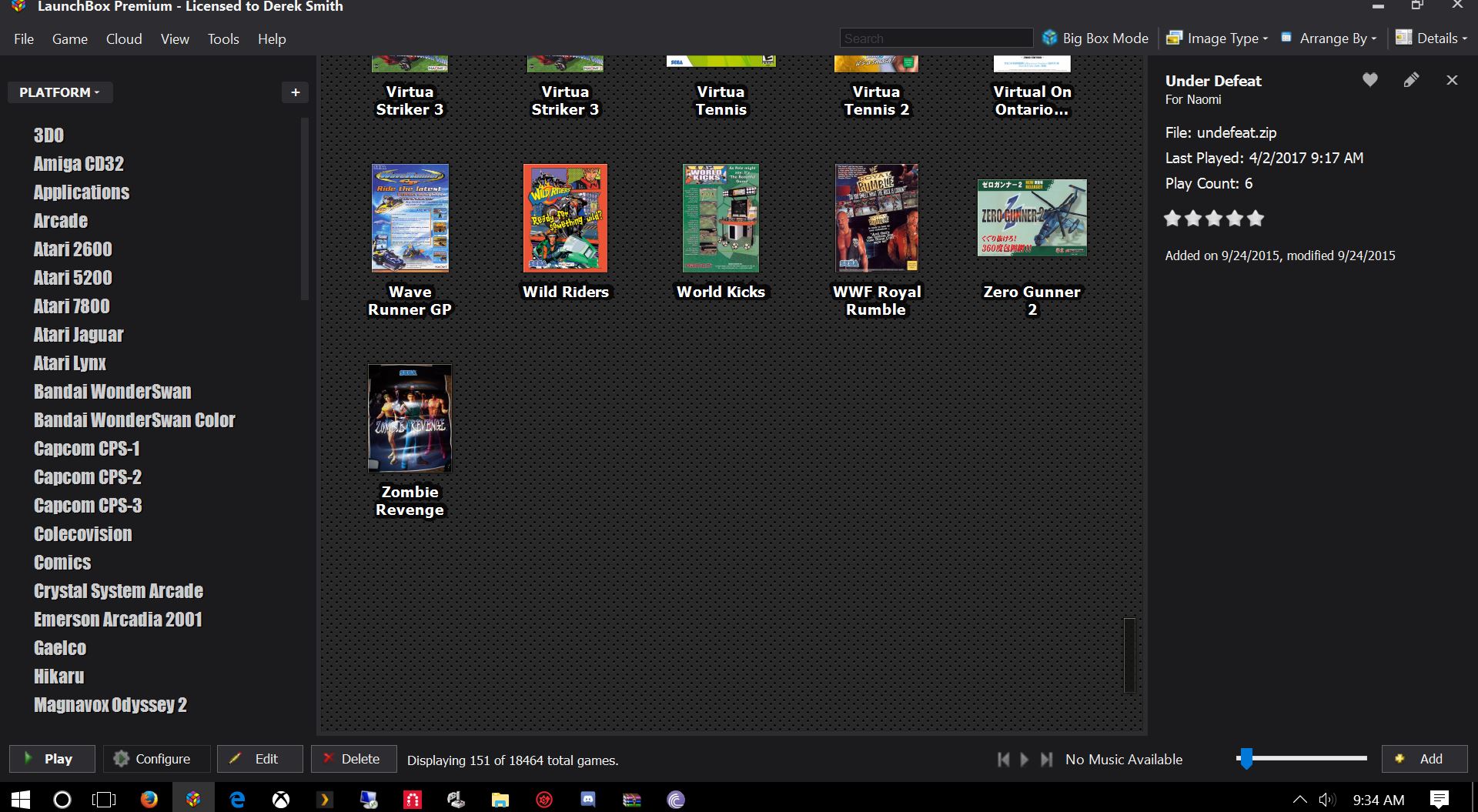Click the Configure button
The height and width of the screenshot is (812, 1478).
pos(157,759)
